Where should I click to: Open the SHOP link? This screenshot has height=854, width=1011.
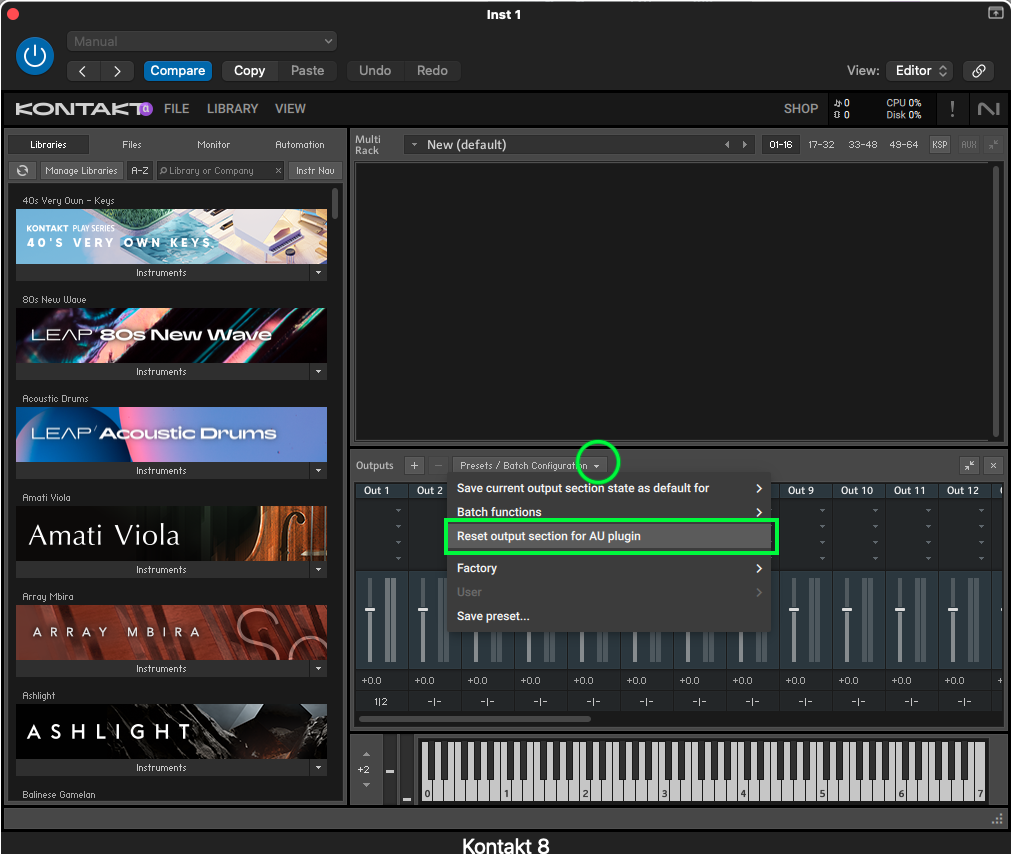tap(801, 109)
